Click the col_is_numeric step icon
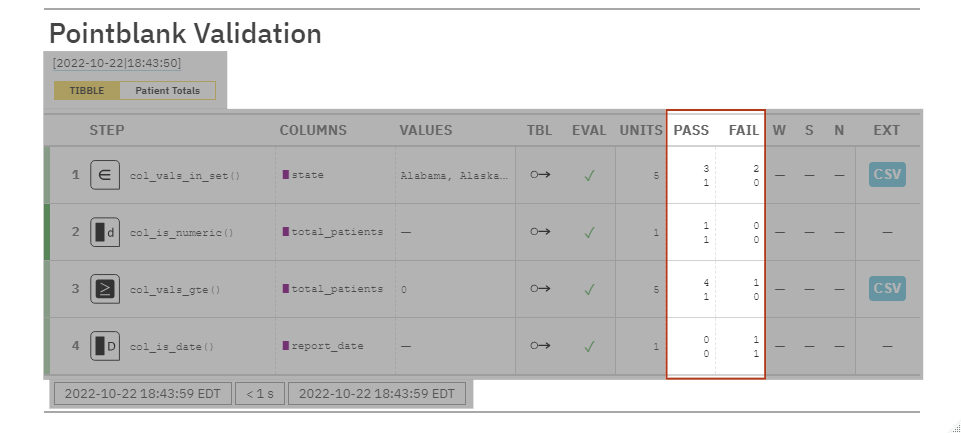Viewport: 961px width, 433px height. 104,232
